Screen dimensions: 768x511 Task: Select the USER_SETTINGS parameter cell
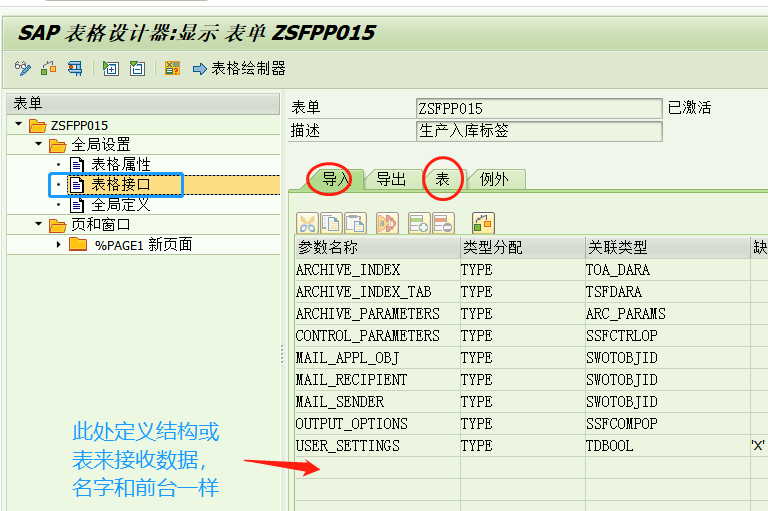(x=377, y=446)
